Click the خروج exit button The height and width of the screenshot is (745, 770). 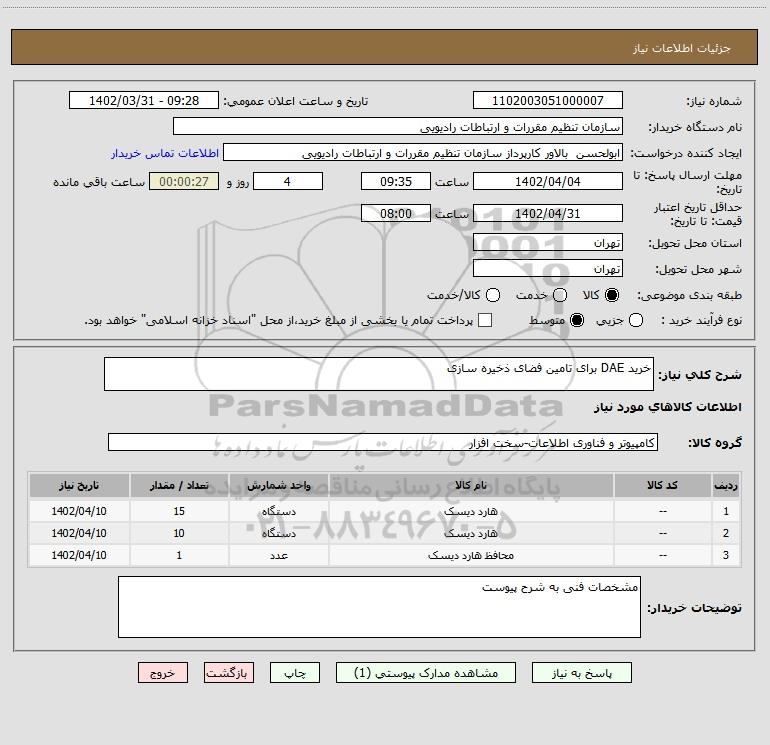[163, 673]
